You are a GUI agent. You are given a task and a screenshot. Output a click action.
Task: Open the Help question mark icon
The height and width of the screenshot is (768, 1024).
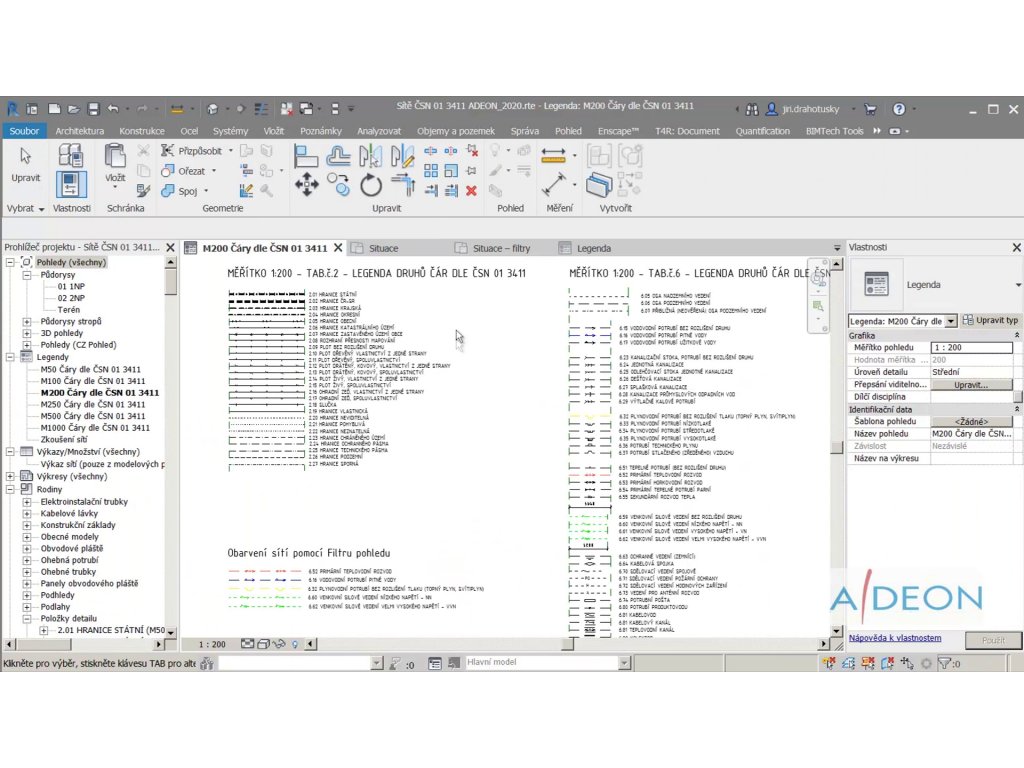(x=899, y=109)
